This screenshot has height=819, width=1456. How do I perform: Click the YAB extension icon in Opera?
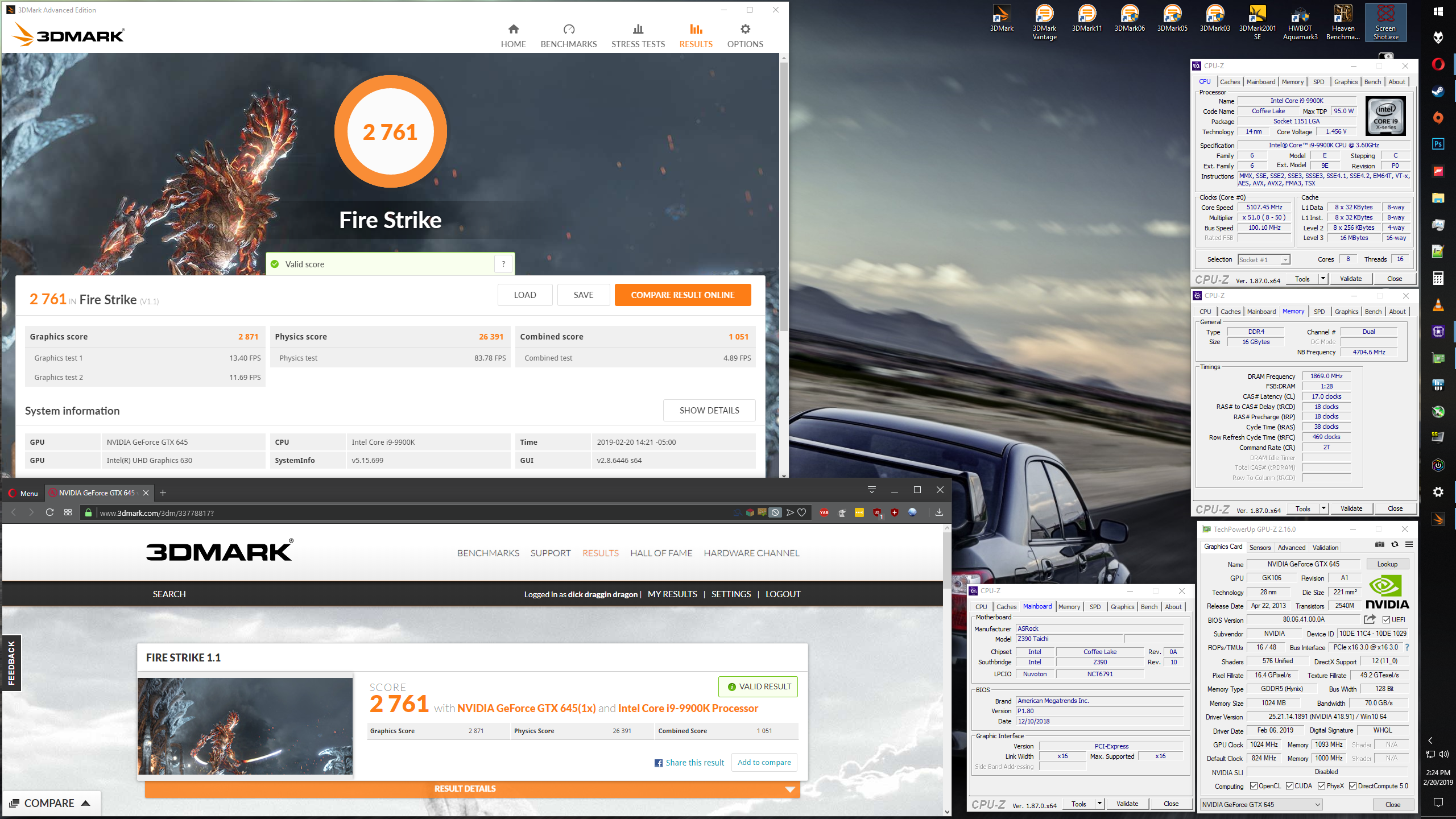coord(824,512)
